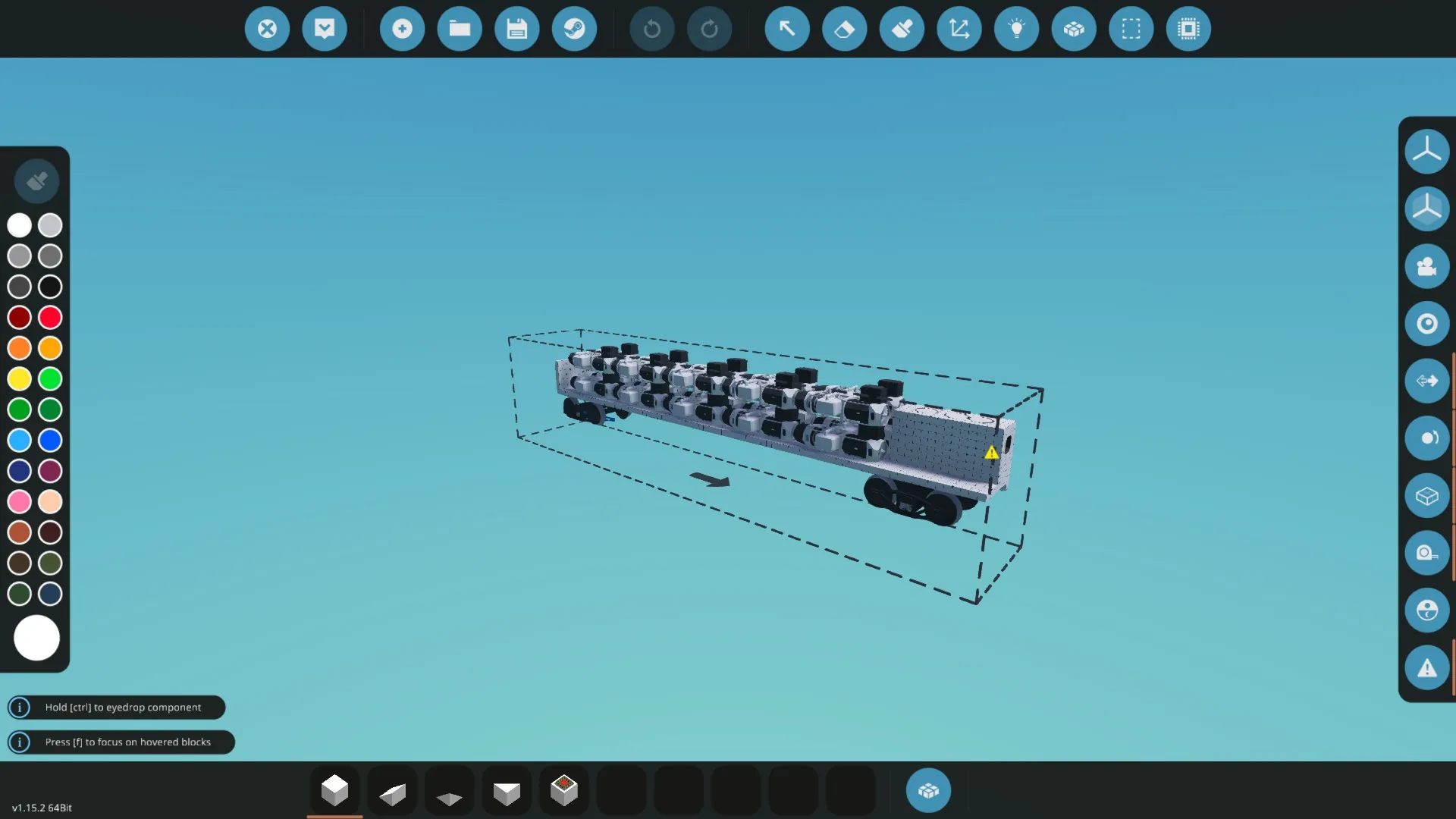Click the save vehicle floppy icon
This screenshot has height=819, width=1456.
click(516, 29)
